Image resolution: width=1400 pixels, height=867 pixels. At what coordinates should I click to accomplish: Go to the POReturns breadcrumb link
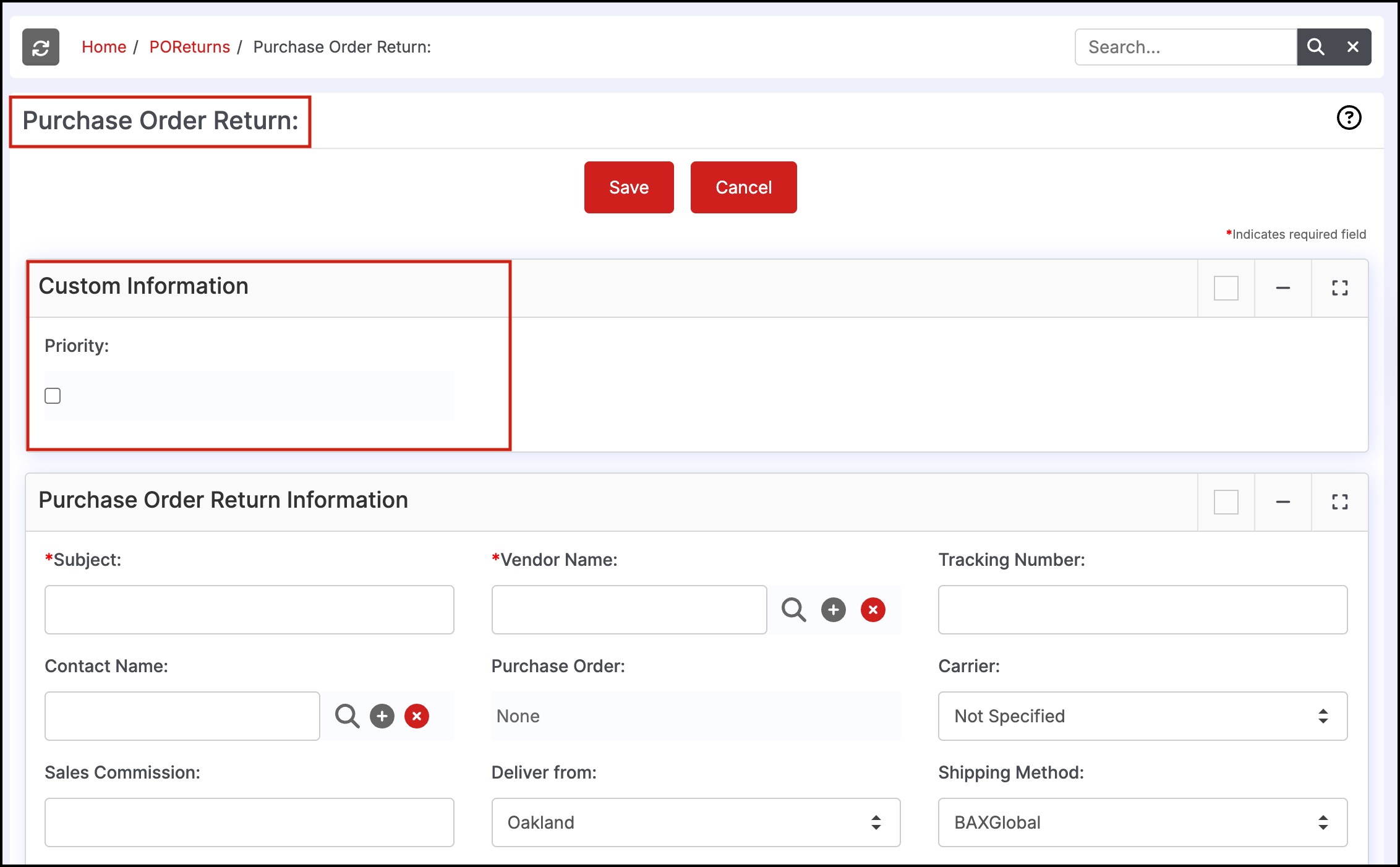[189, 47]
